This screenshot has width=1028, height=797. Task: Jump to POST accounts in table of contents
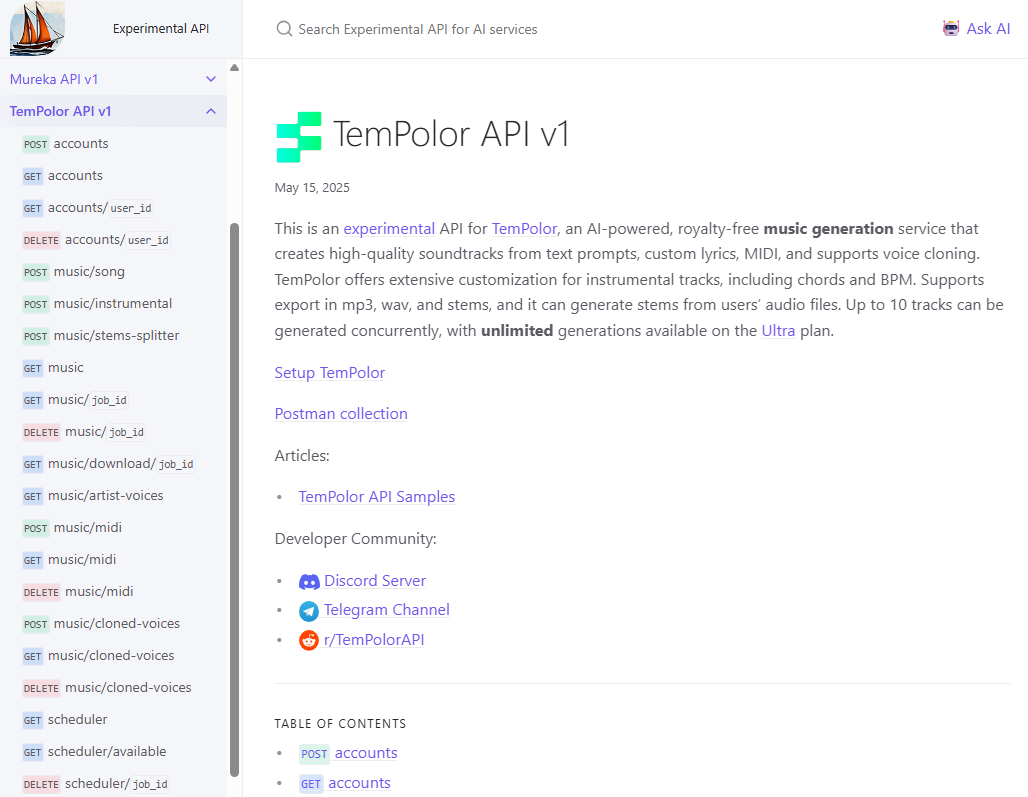tap(348, 753)
